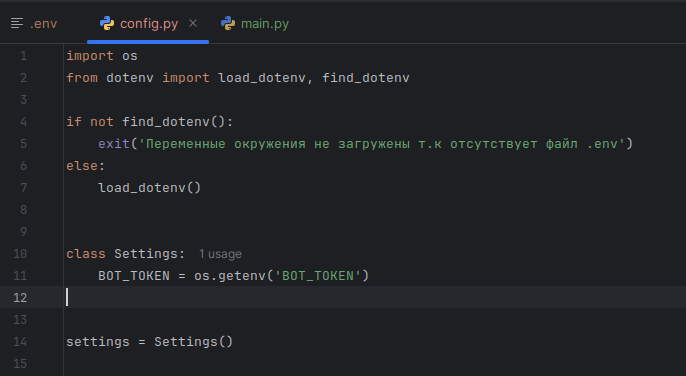Viewport: 686px width, 376px height.
Task: Click the 'Settings()' call on line 14
Action: (193, 341)
